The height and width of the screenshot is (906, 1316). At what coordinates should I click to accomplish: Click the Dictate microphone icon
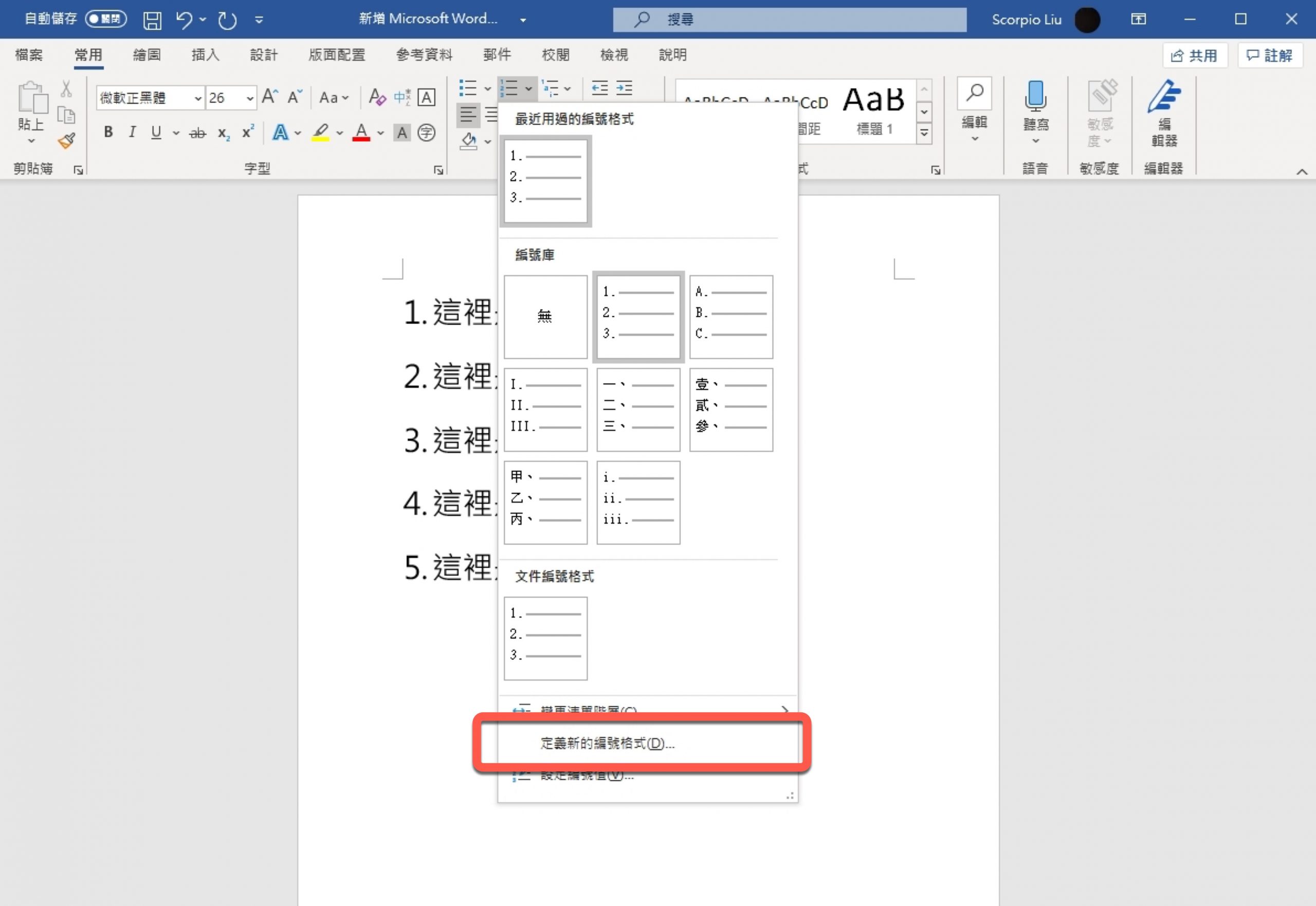1035,97
